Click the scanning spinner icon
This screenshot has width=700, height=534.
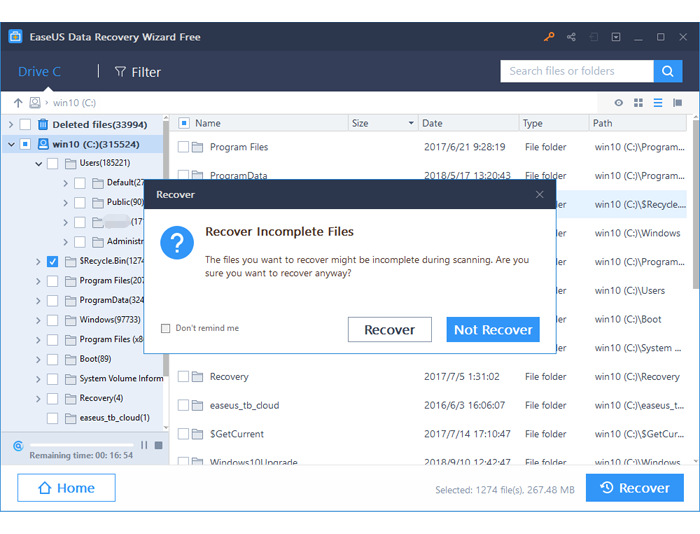coord(18,445)
